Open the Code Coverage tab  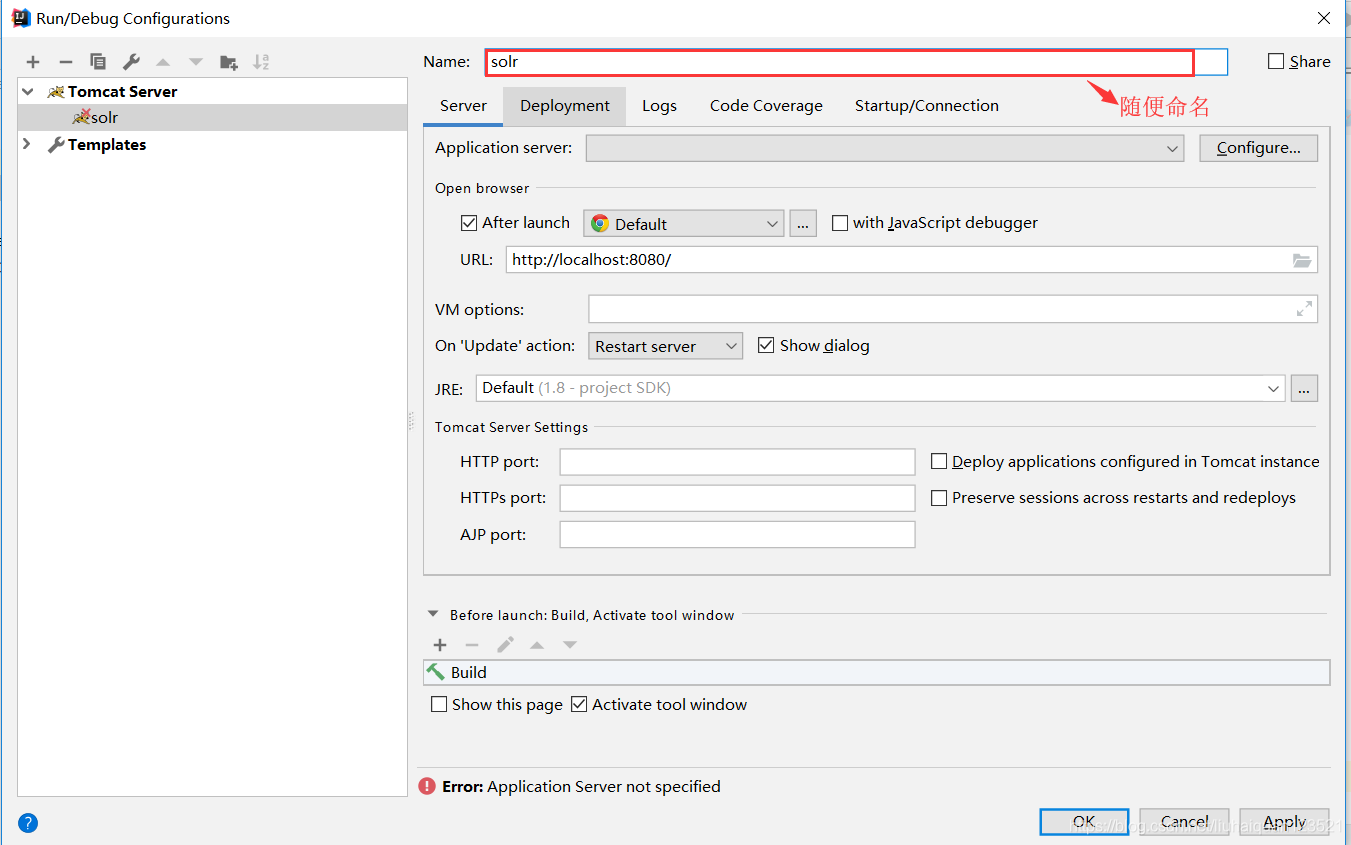[x=766, y=106]
